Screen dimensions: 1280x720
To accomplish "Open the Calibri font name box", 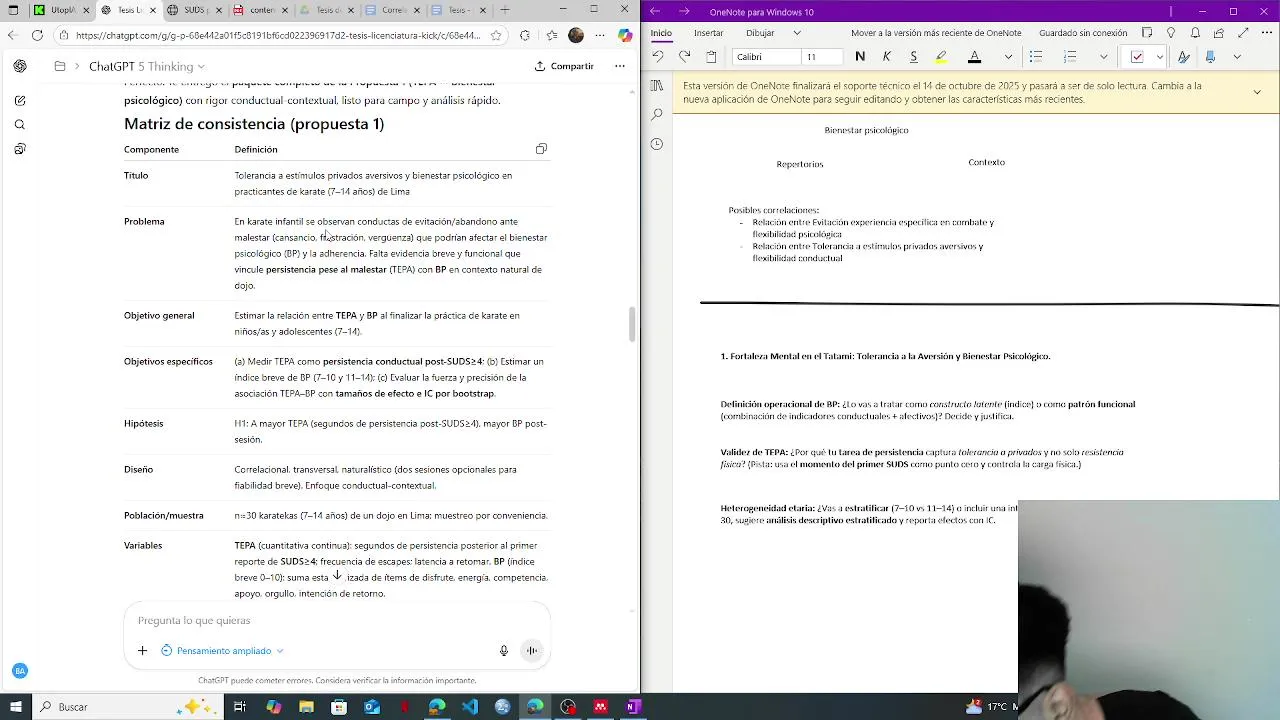I will pos(765,57).
